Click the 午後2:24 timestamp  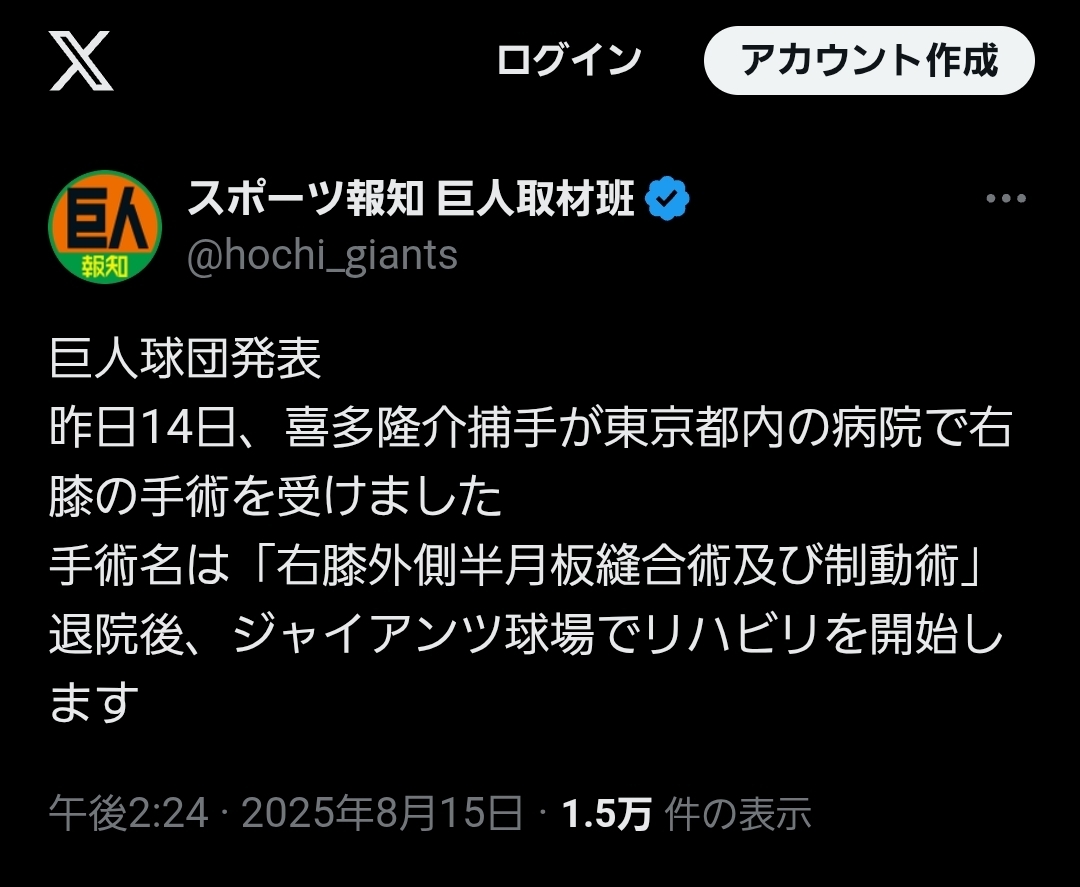pyautogui.click(x=128, y=813)
